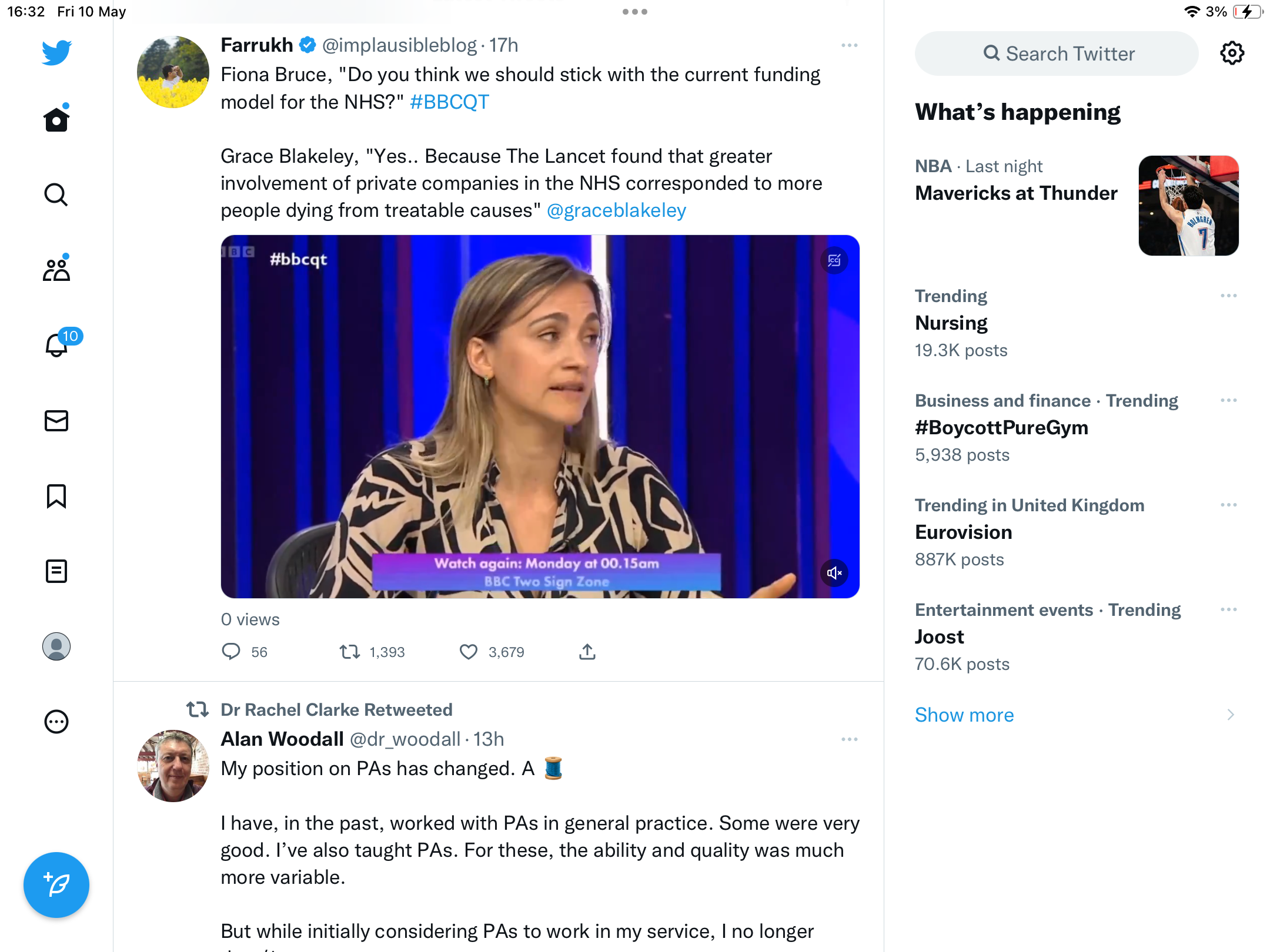This screenshot has height=952, width=1270.
Task: Open the Bookmarks icon
Action: click(56, 496)
